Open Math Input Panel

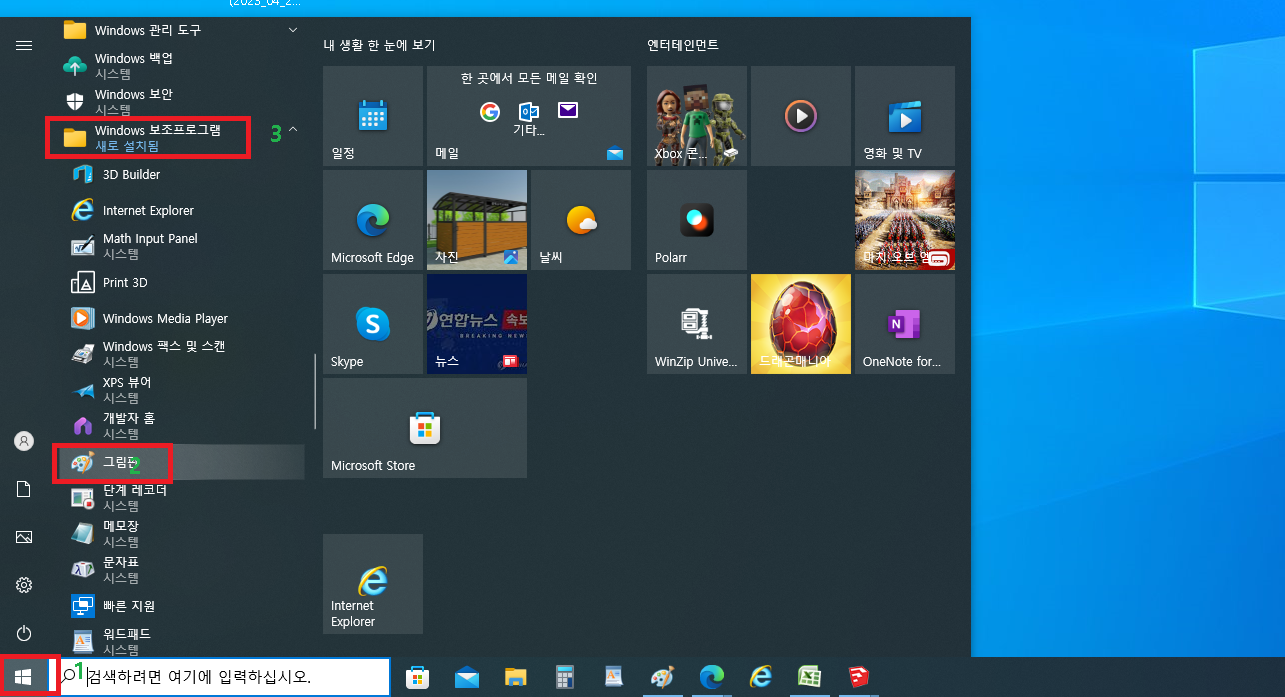pos(180,246)
